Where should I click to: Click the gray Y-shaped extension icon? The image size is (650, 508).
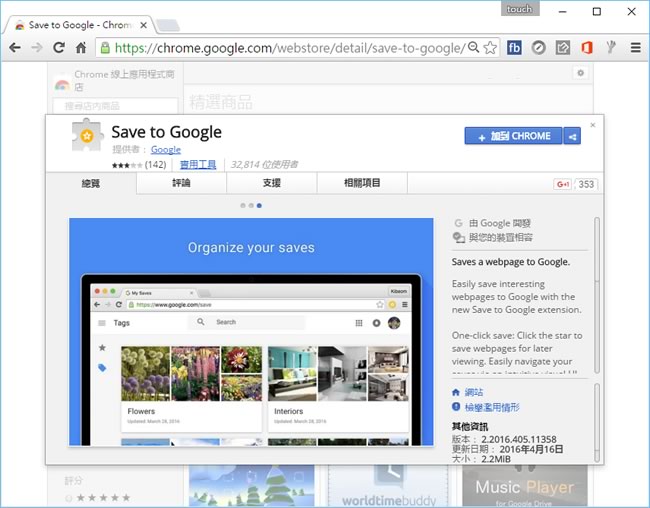click(x=611, y=47)
